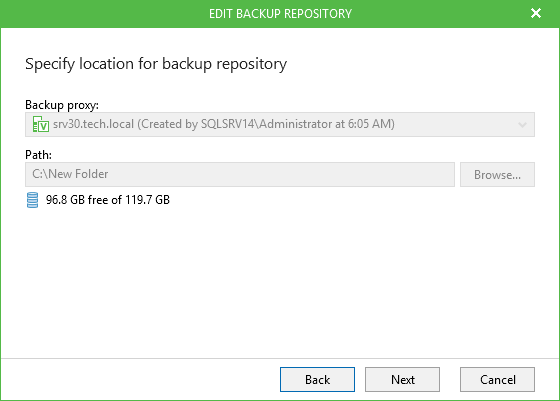Click the "96.8 GB free" space text
560x401 pixels.
click(x=77, y=200)
